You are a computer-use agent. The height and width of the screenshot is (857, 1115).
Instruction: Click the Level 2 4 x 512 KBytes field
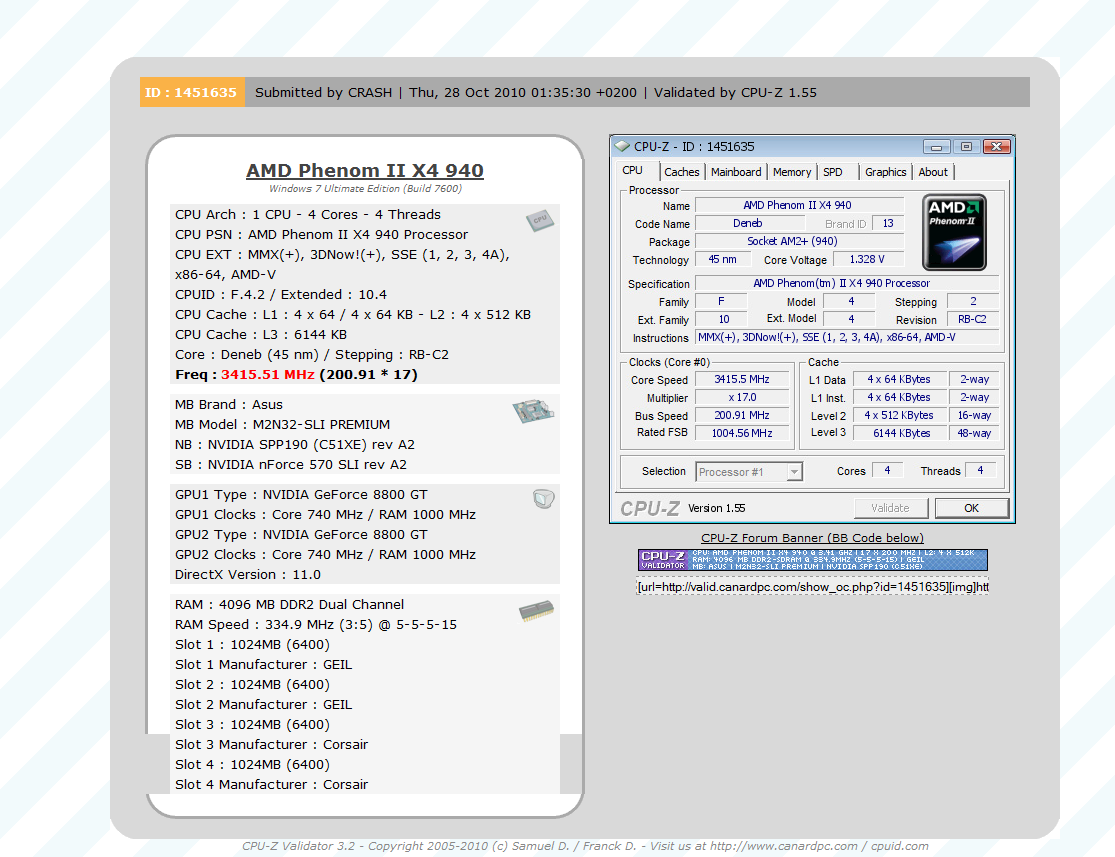pos(901,415)
